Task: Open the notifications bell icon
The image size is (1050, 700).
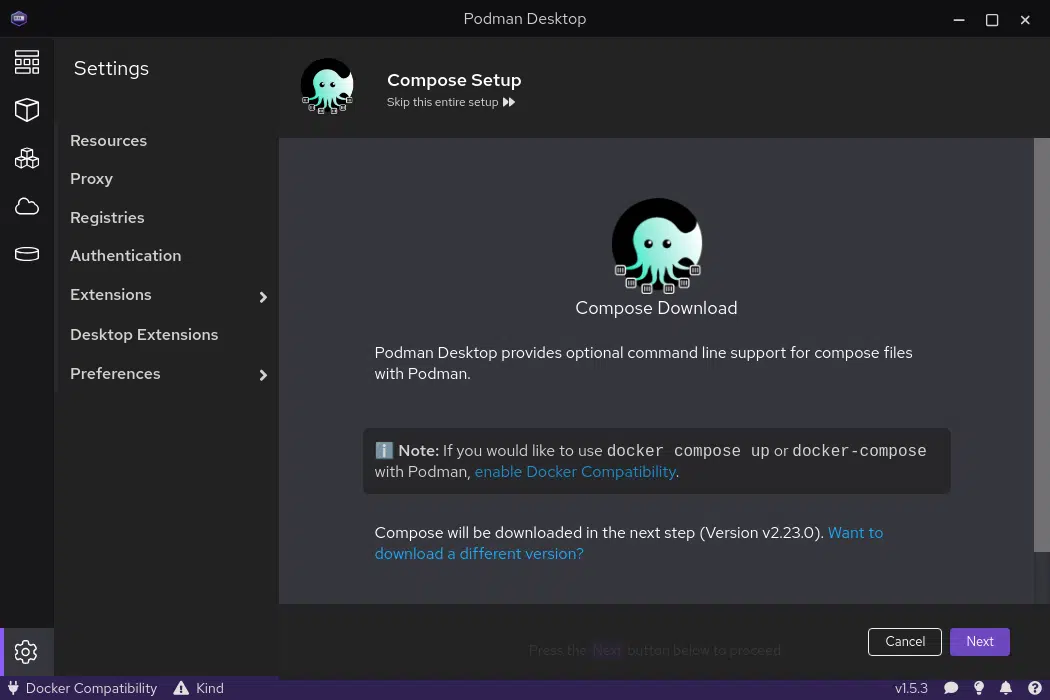Action: pyautogui.click(x=1006, y=688)
